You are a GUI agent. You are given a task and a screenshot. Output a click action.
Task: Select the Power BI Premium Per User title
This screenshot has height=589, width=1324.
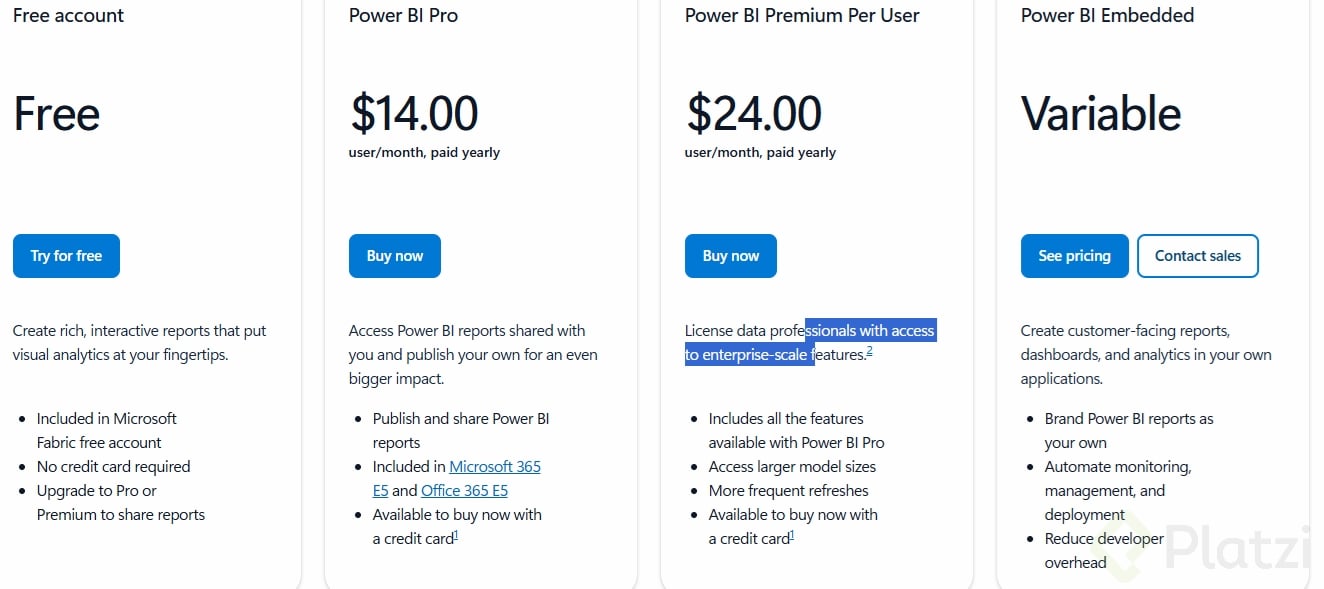point(802,15)
